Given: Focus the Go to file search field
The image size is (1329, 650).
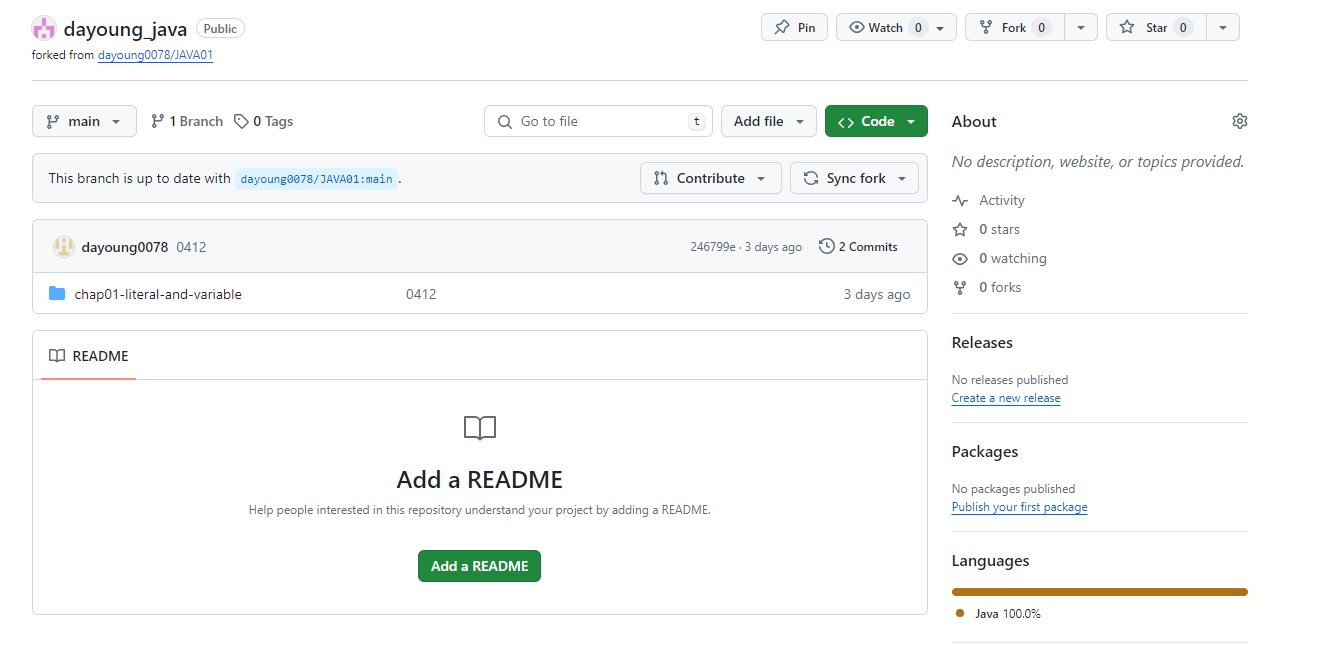Looking at the screenshot, I should (598, 121).
